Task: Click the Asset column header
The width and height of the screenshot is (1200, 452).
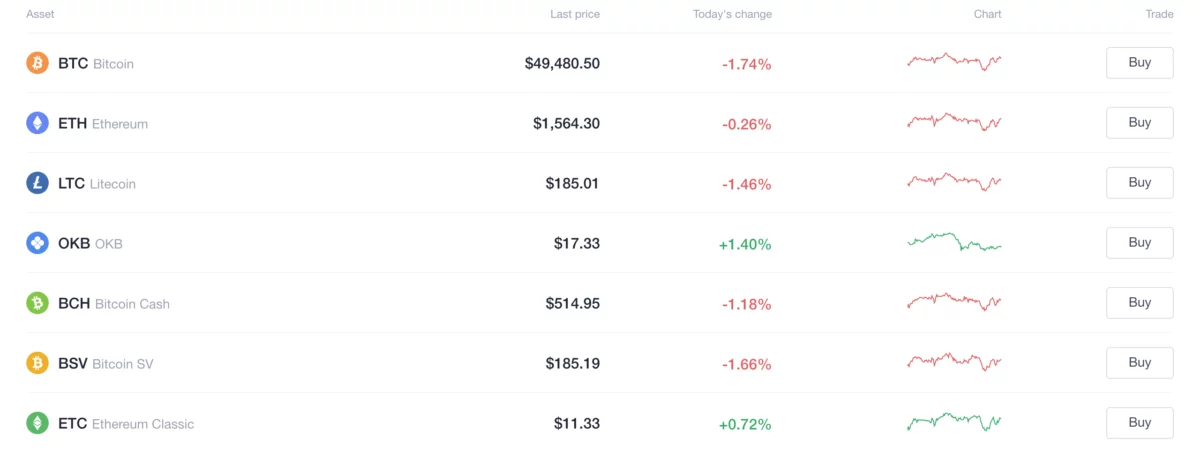Action: pos(40,14)
